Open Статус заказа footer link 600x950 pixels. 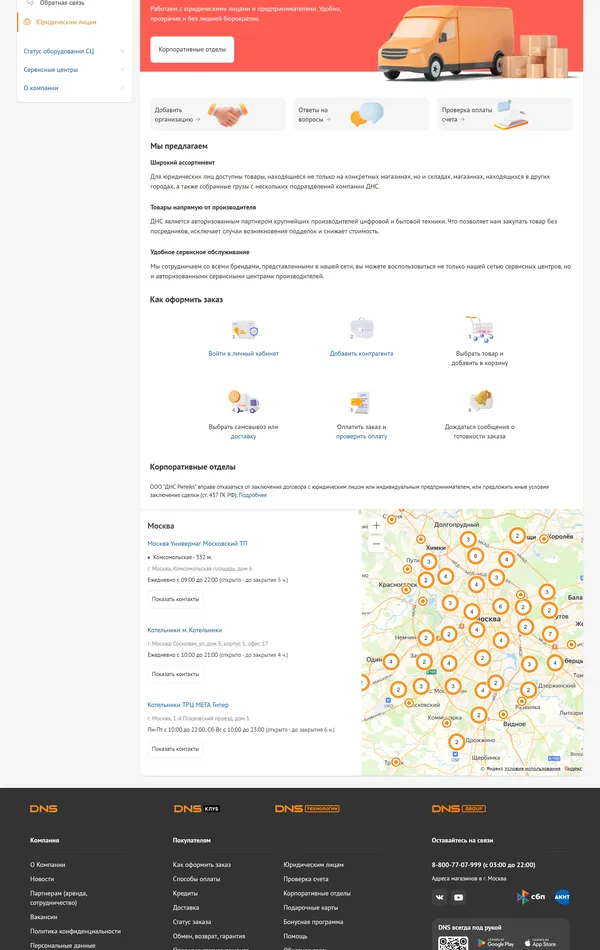tap(192, 922)
